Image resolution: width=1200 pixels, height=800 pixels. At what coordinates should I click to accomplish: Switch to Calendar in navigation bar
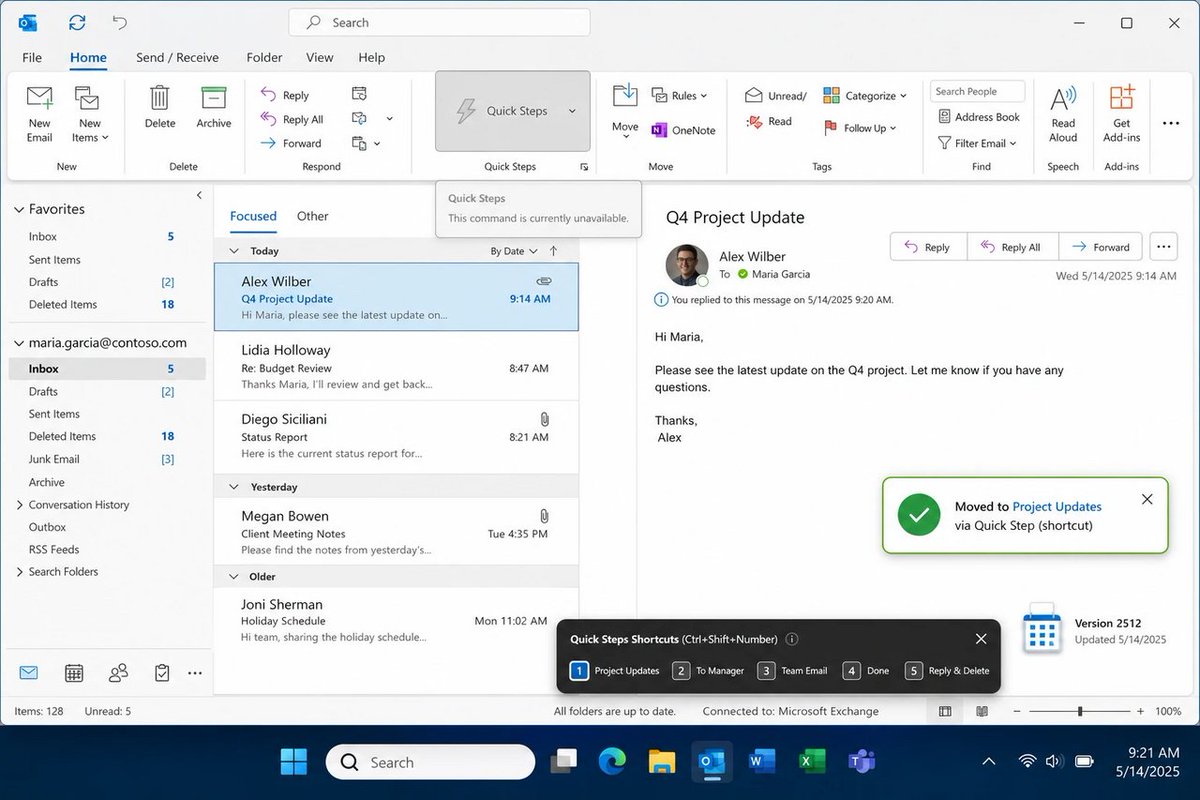pyautogui.click(x=73, y=673)
